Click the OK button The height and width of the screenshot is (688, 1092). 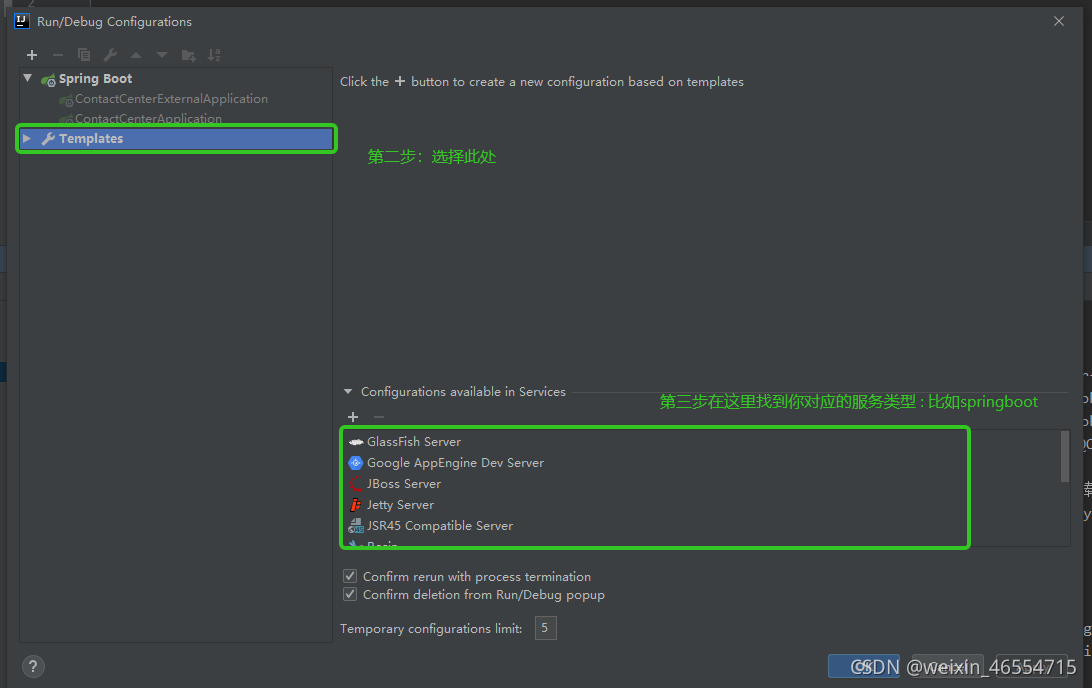tap(864, 666)
